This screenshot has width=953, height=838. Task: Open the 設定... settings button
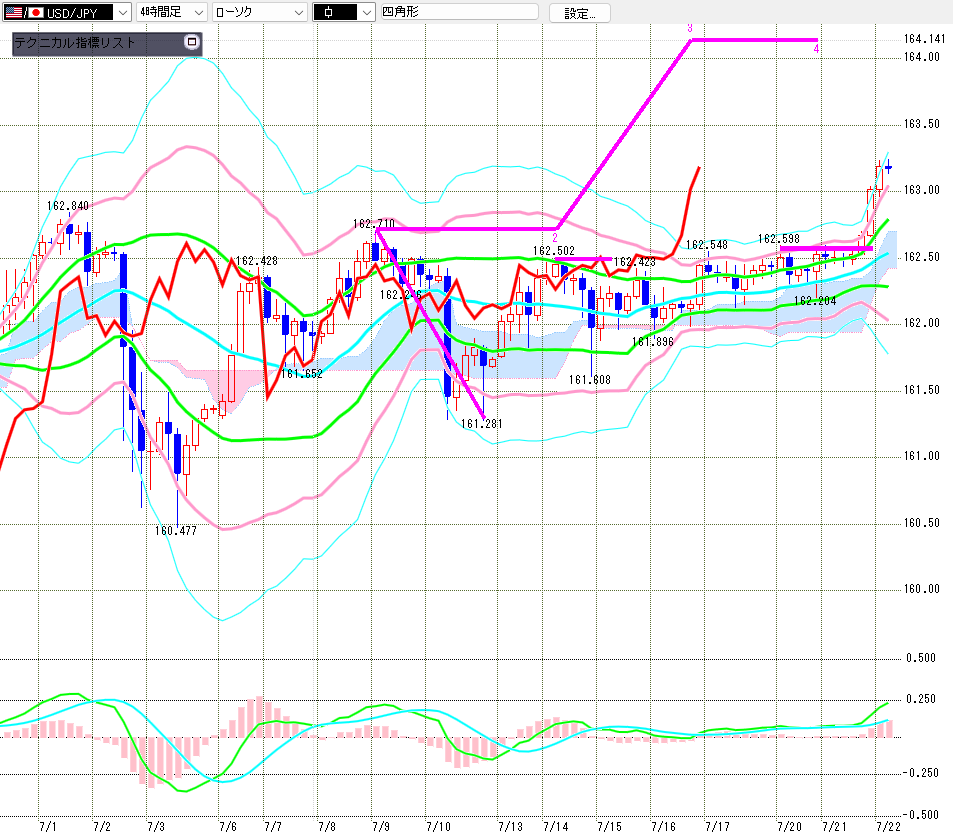[x=580, y=13]
